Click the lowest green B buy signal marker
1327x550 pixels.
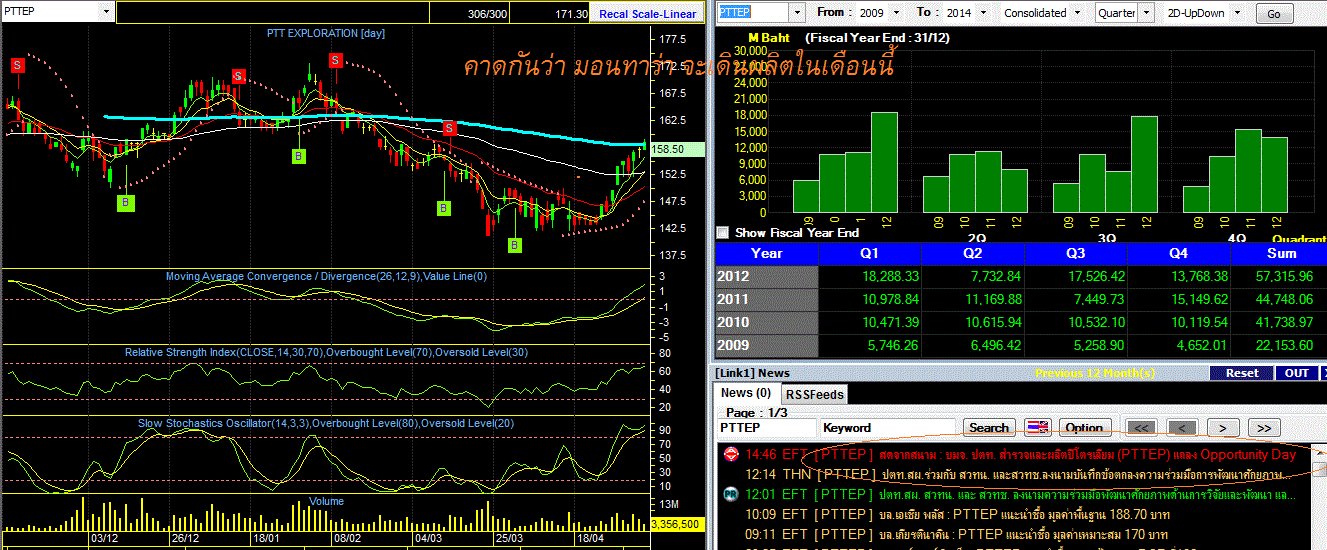click(514, 244)
